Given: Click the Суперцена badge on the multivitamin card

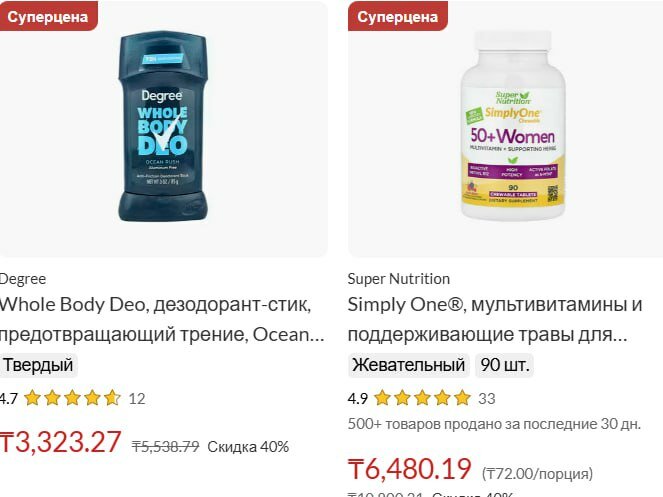Looking at the screenshot, I should pyautogui.click(x=397, y=16).
